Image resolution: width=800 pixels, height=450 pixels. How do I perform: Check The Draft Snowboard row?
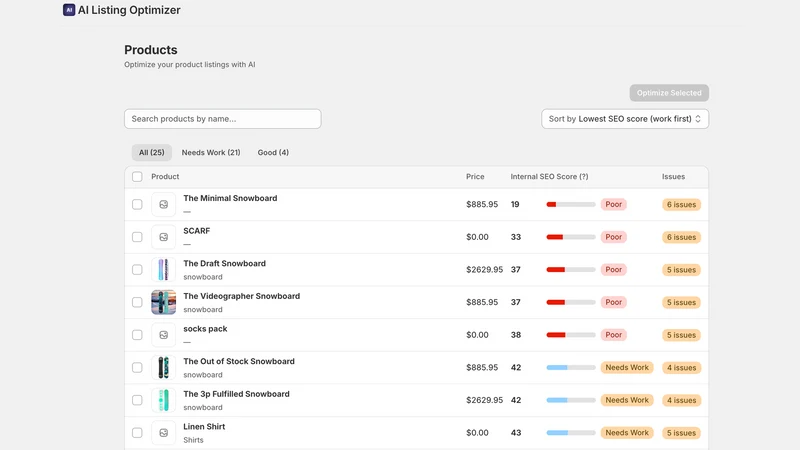click(137, 270)
